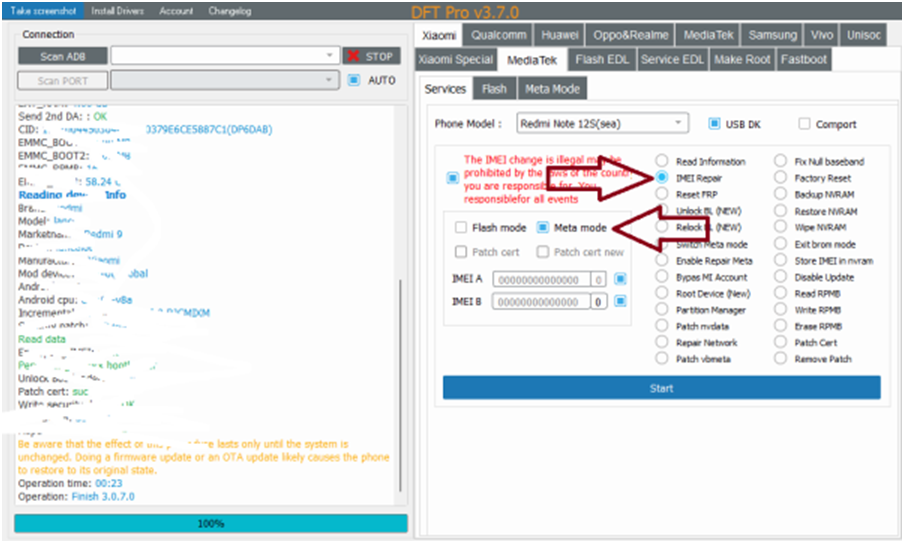The width and height of the screenshot is (904, 543).
Task: Select Repair Network option
Action: click(x=662, y=342)
